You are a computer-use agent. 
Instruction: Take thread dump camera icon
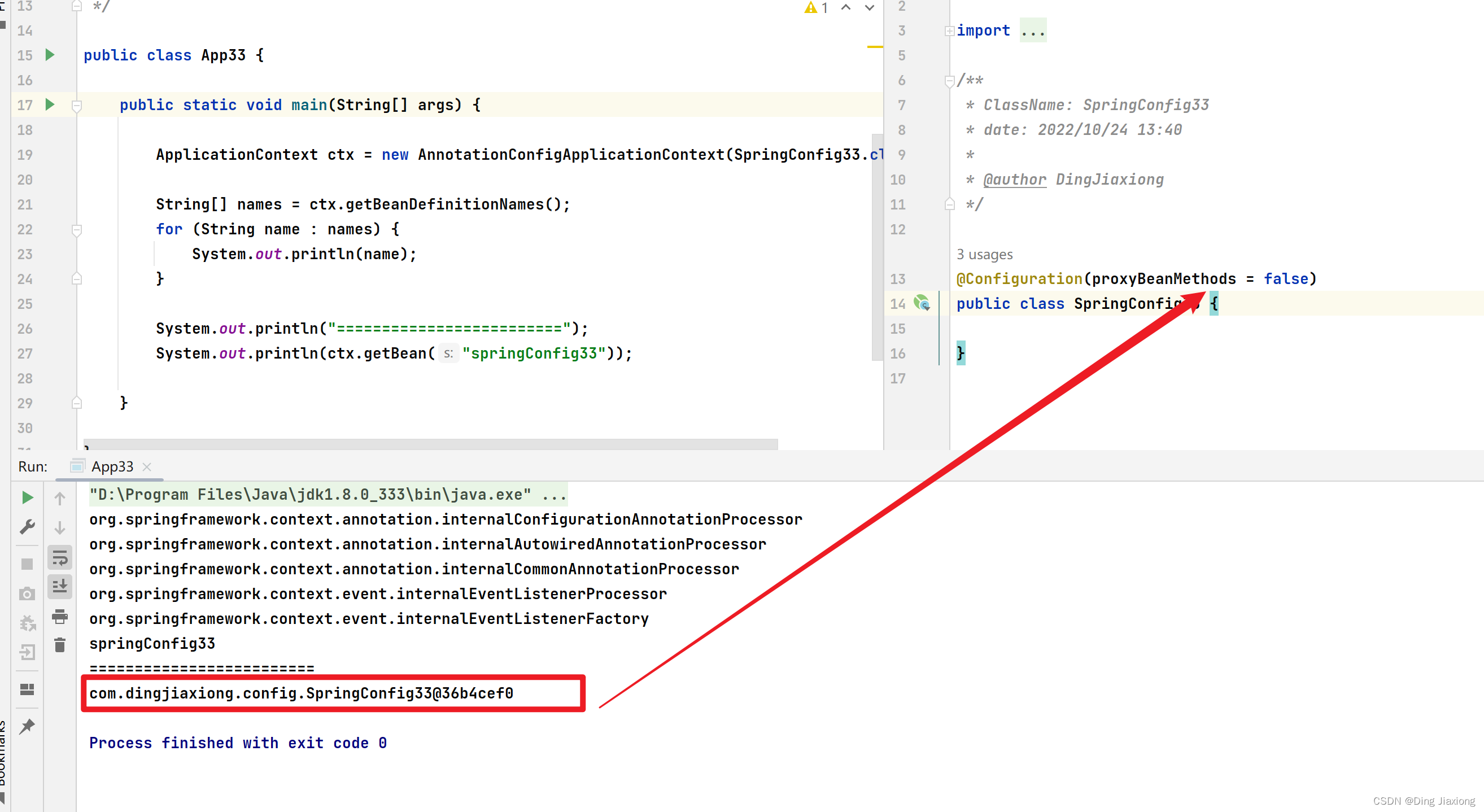[x=27, y=593]
